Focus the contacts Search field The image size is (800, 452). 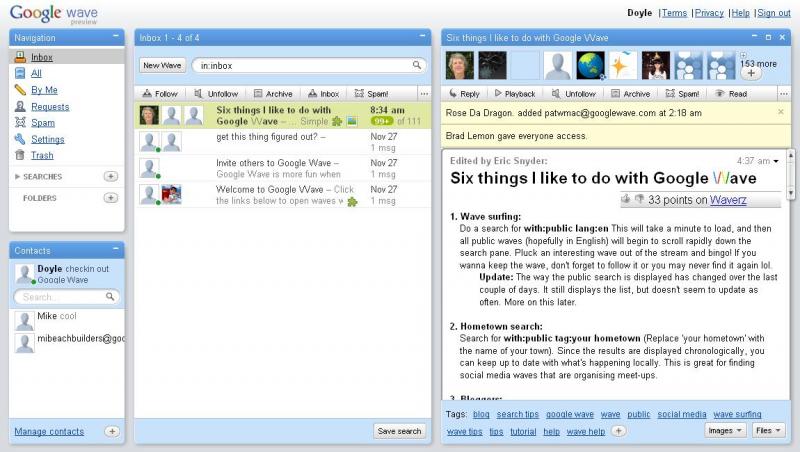click(67, 297)
